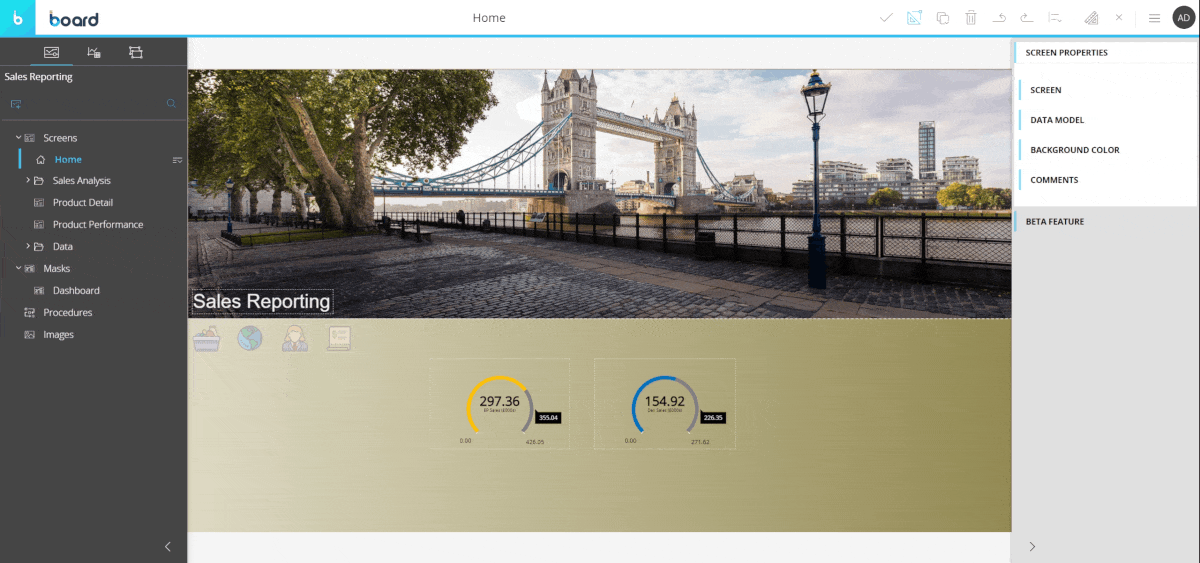Click the checkmark save icon in toolbar
Viewport: 1200px width, 563px height.
(x=886, y=18)
